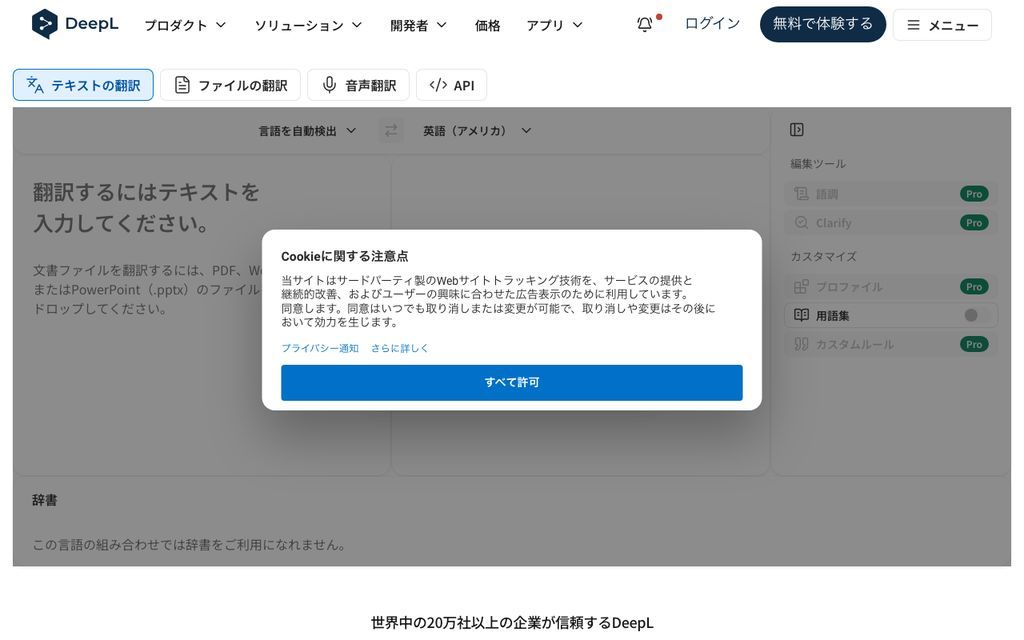Screen dimensions: 1024x640
Task: Click the ログイン link
Action: 712,24
